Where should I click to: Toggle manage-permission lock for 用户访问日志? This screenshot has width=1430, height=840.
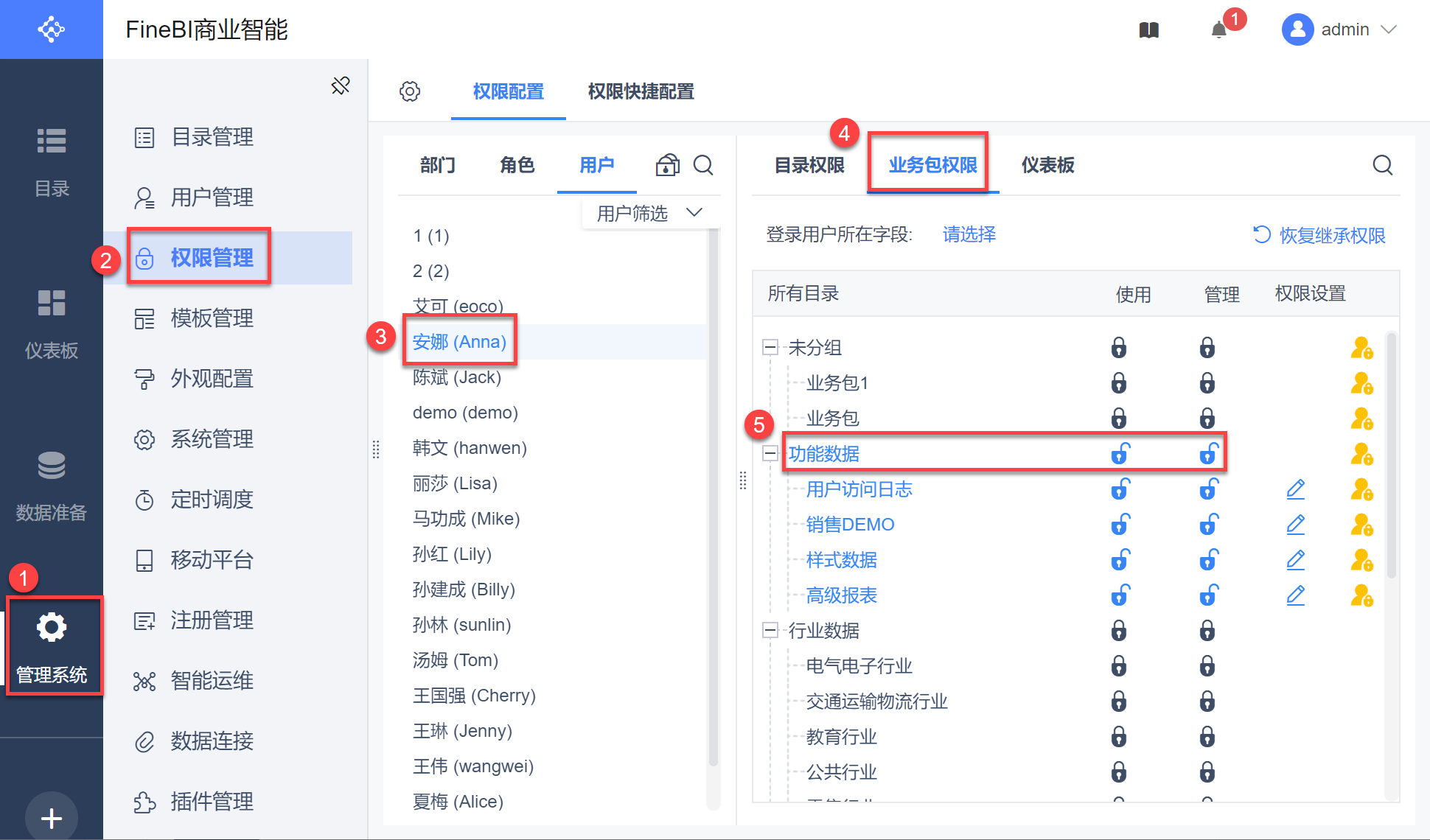[1207, 489]
